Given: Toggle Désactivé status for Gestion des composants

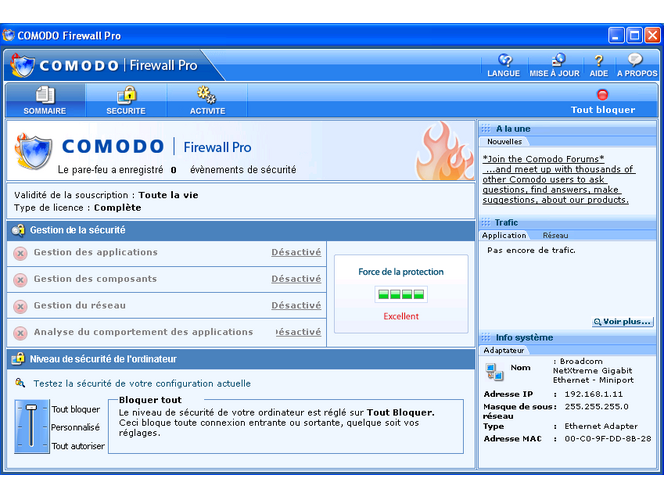Looking at the screenshot, I should pyautogui.click(x=296, y=279).
